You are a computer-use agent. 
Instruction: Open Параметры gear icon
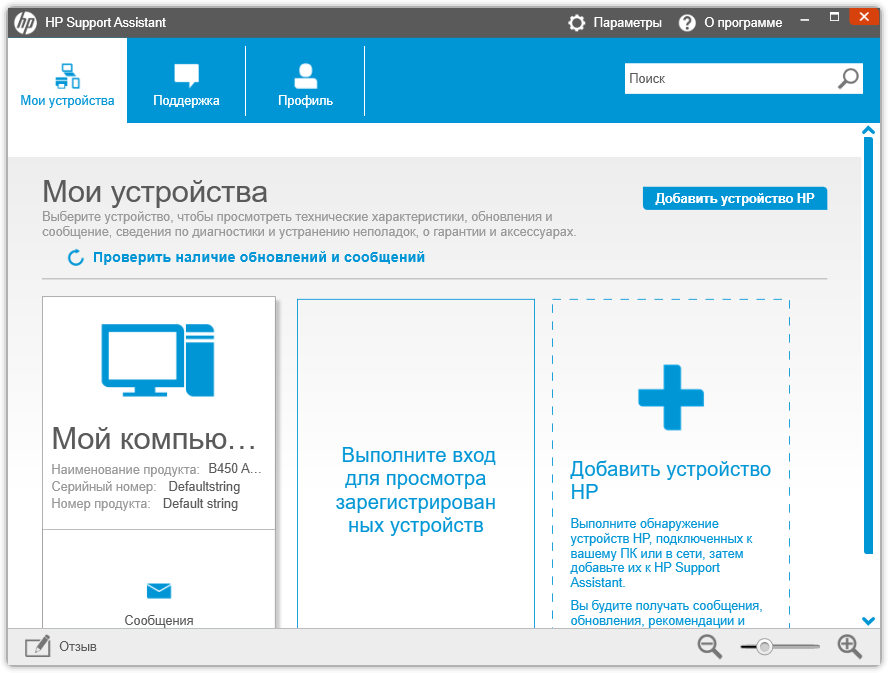tap(577, 23)
